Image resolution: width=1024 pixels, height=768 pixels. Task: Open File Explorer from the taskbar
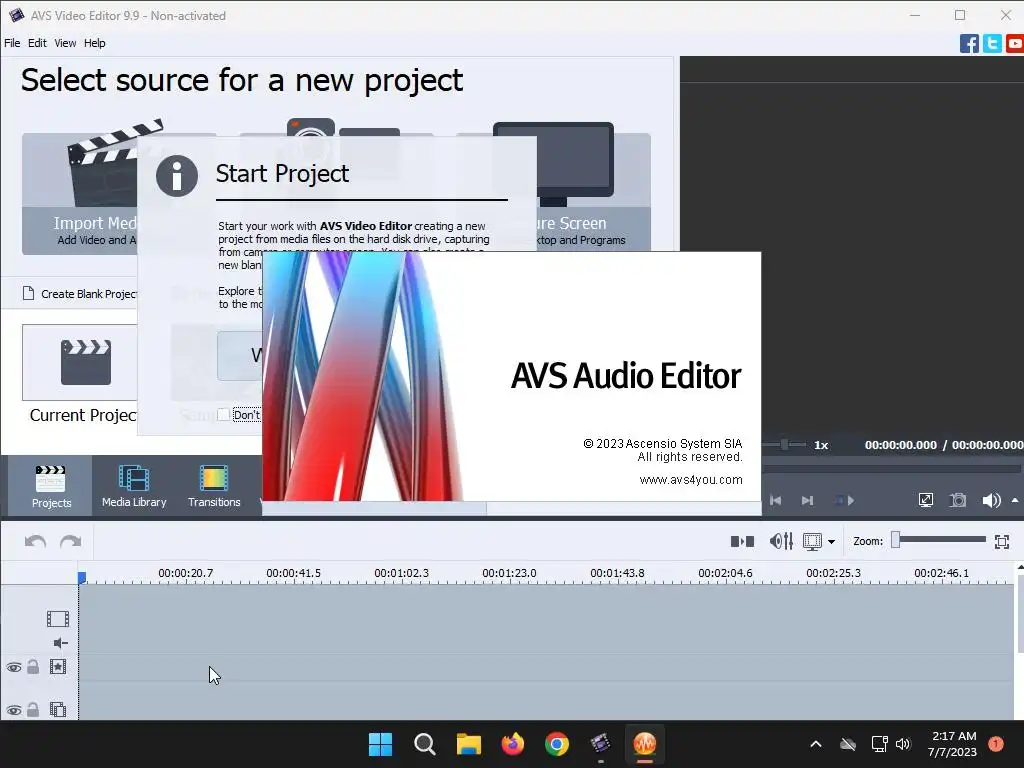(468, 744)
